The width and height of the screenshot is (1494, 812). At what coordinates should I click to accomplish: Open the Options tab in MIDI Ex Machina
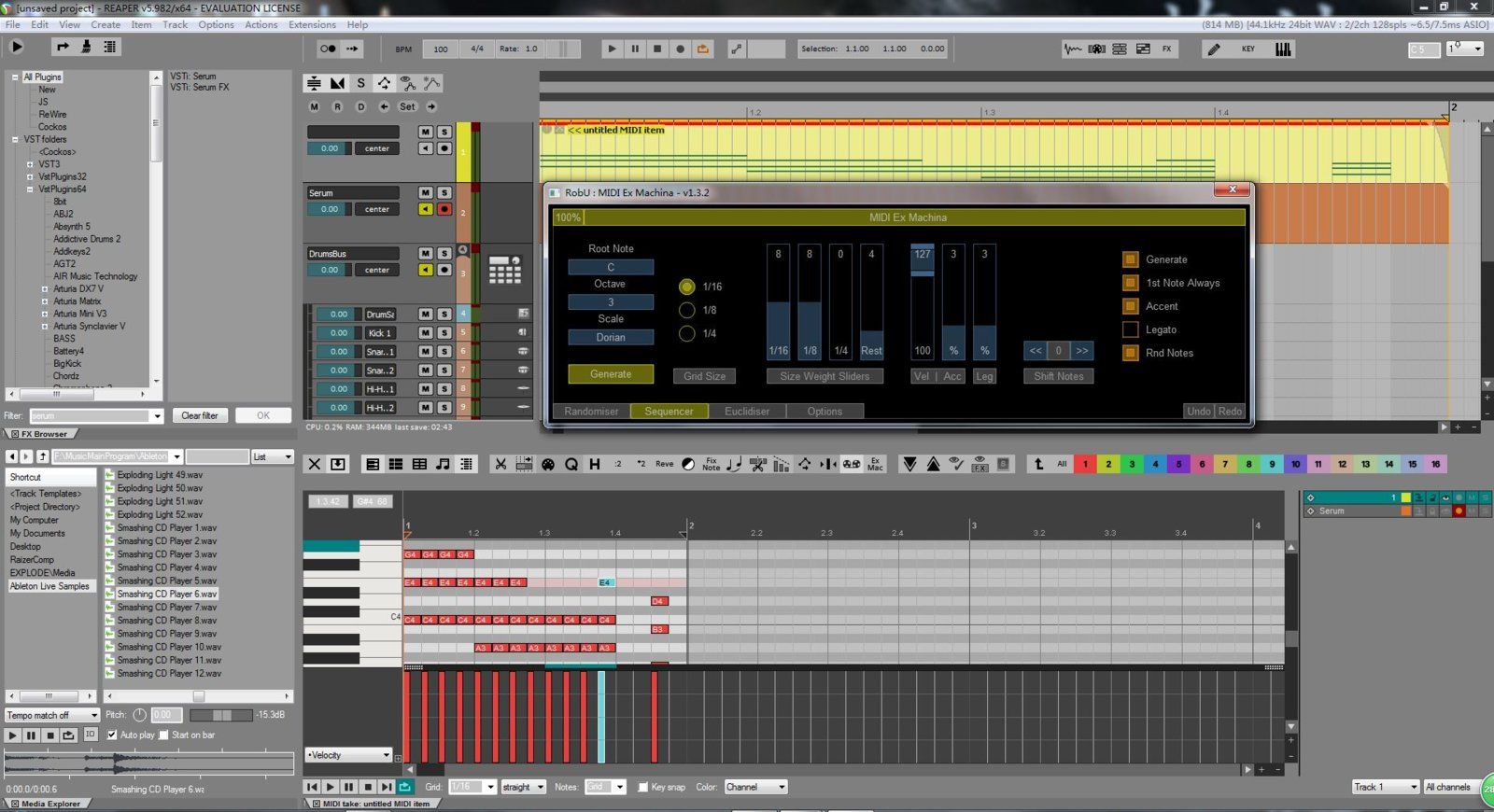[x=825, y=411]
